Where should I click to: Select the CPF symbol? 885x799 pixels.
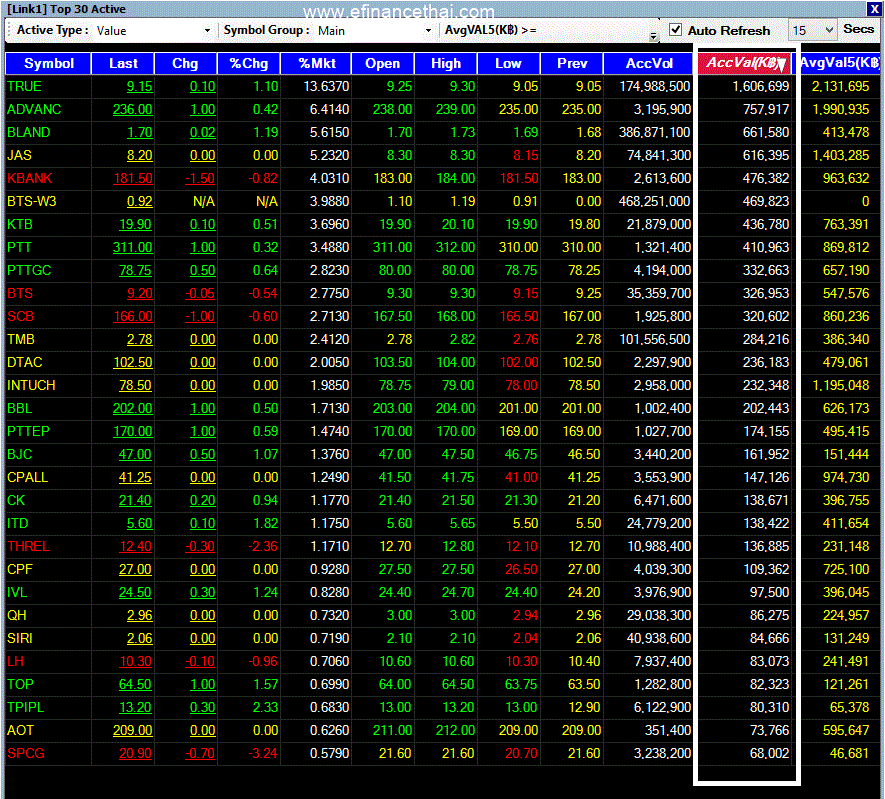[x=20, y=569]
